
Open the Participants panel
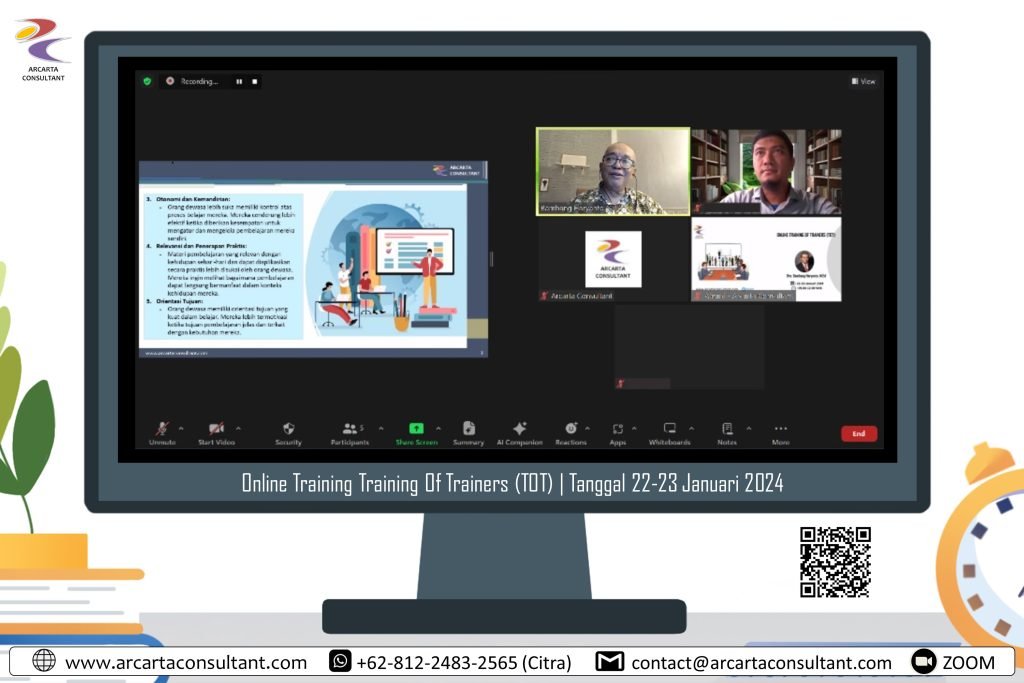pos(350,429)
